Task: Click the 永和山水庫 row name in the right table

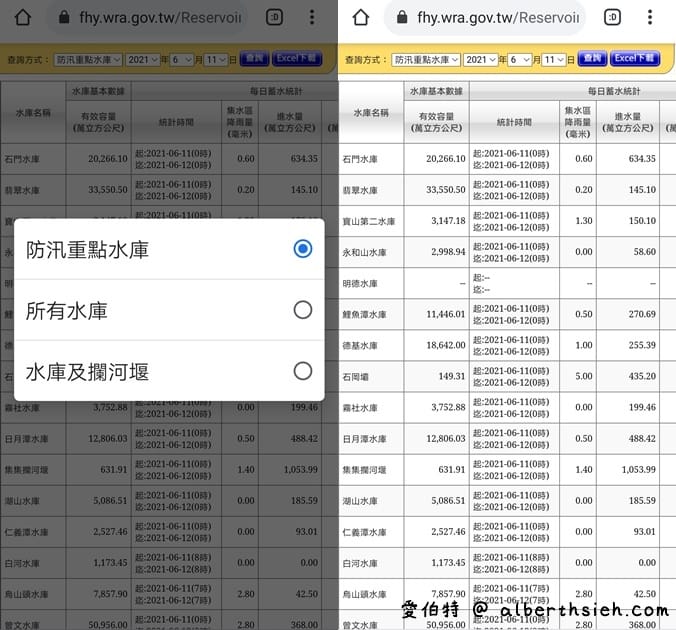Action: [x=364, y=252]
